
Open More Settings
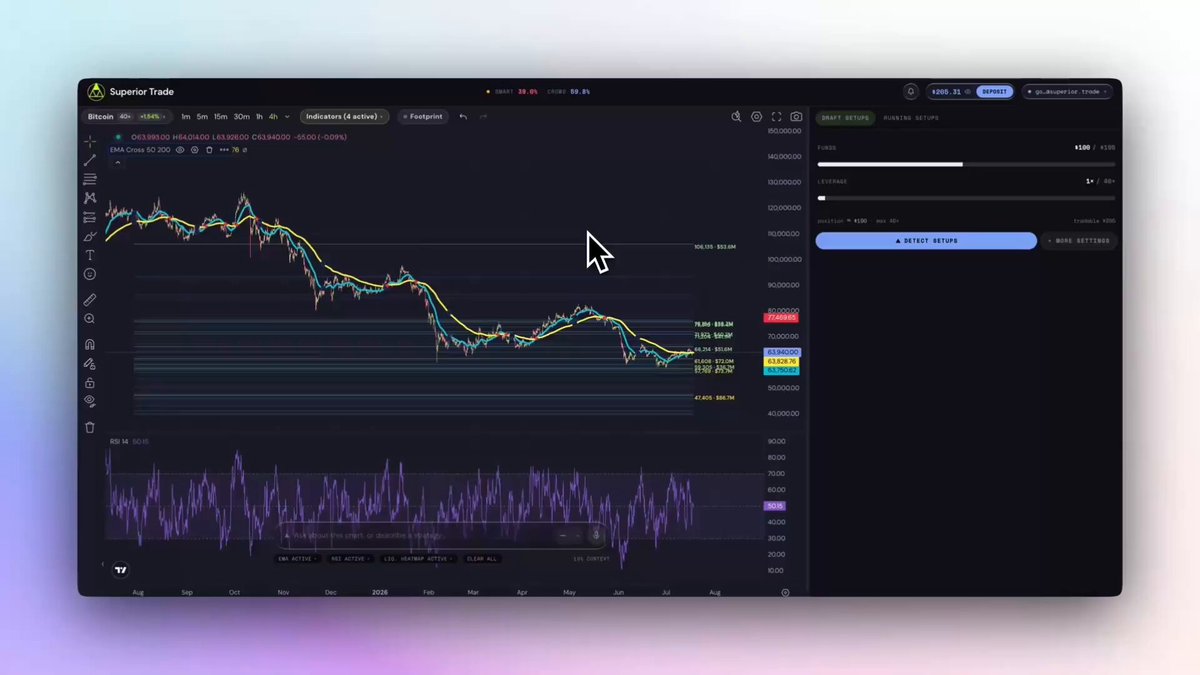tap(1078, 241)
